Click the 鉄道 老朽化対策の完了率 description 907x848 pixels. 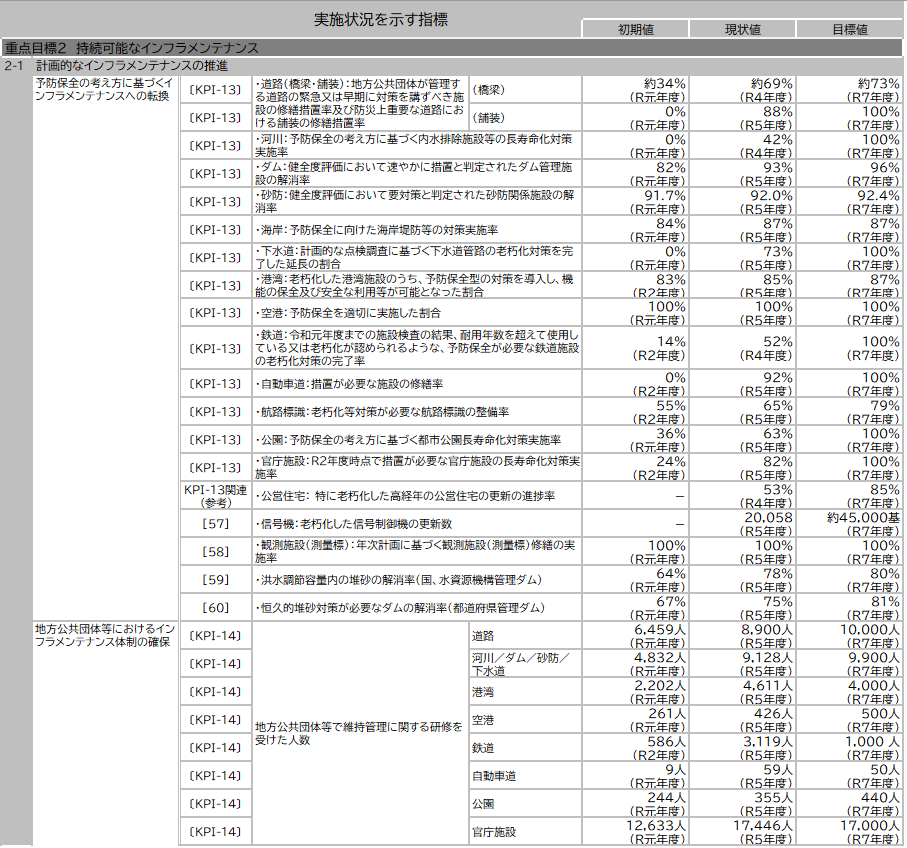pyautogui.click(x=416, y=348)
